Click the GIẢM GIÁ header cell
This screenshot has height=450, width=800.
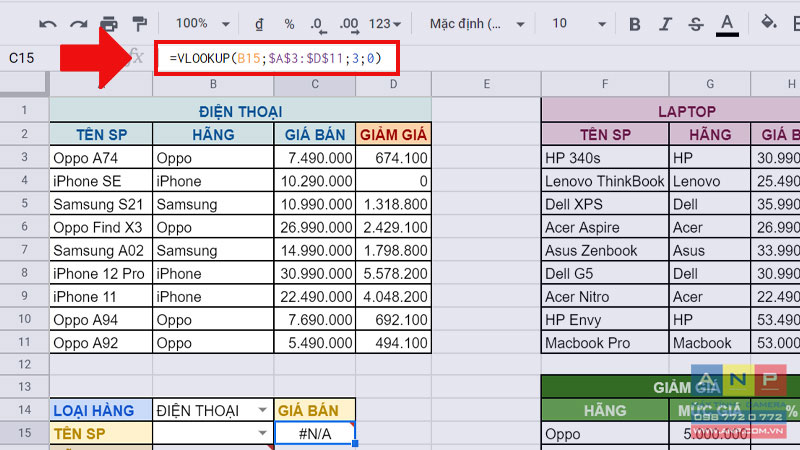tap(393, 134)
